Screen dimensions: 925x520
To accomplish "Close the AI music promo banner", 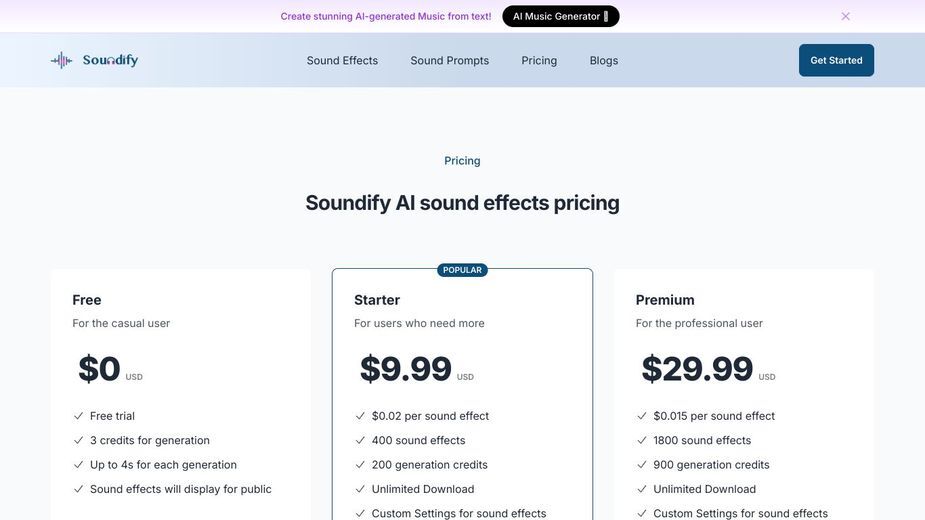I will (x=845, y=17).
